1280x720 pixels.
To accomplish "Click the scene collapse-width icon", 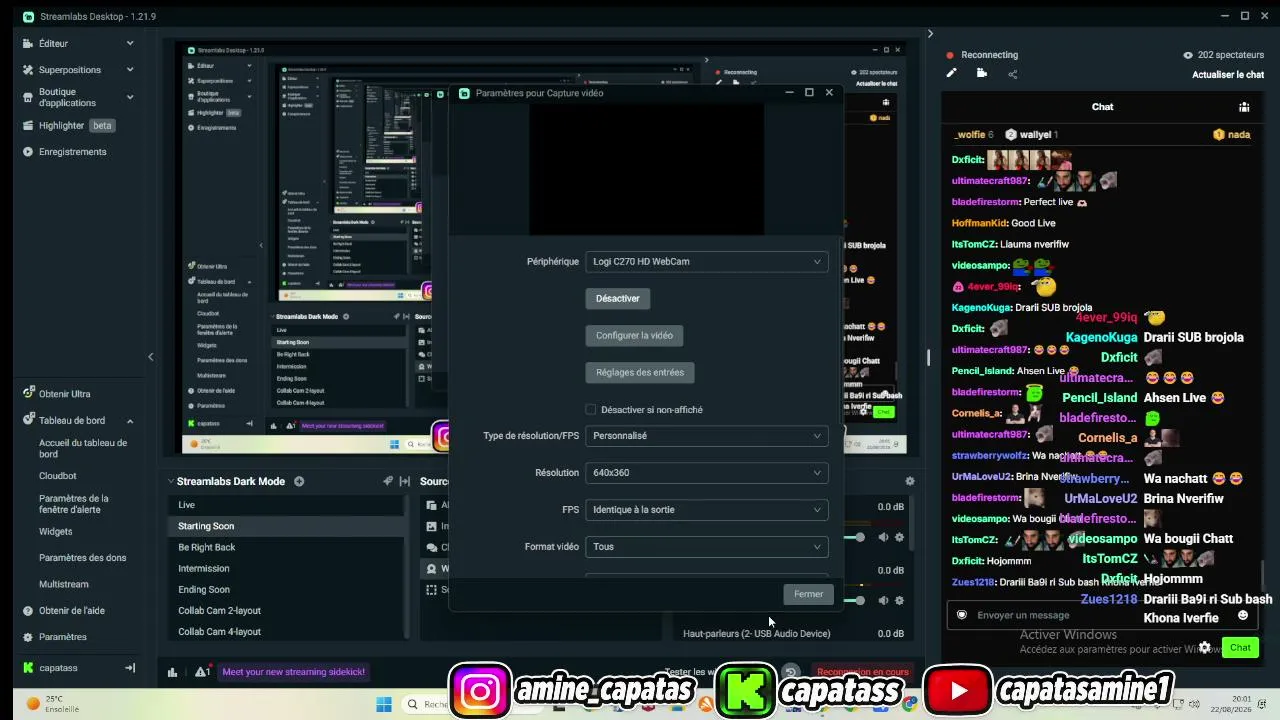I will coord(404,481).
